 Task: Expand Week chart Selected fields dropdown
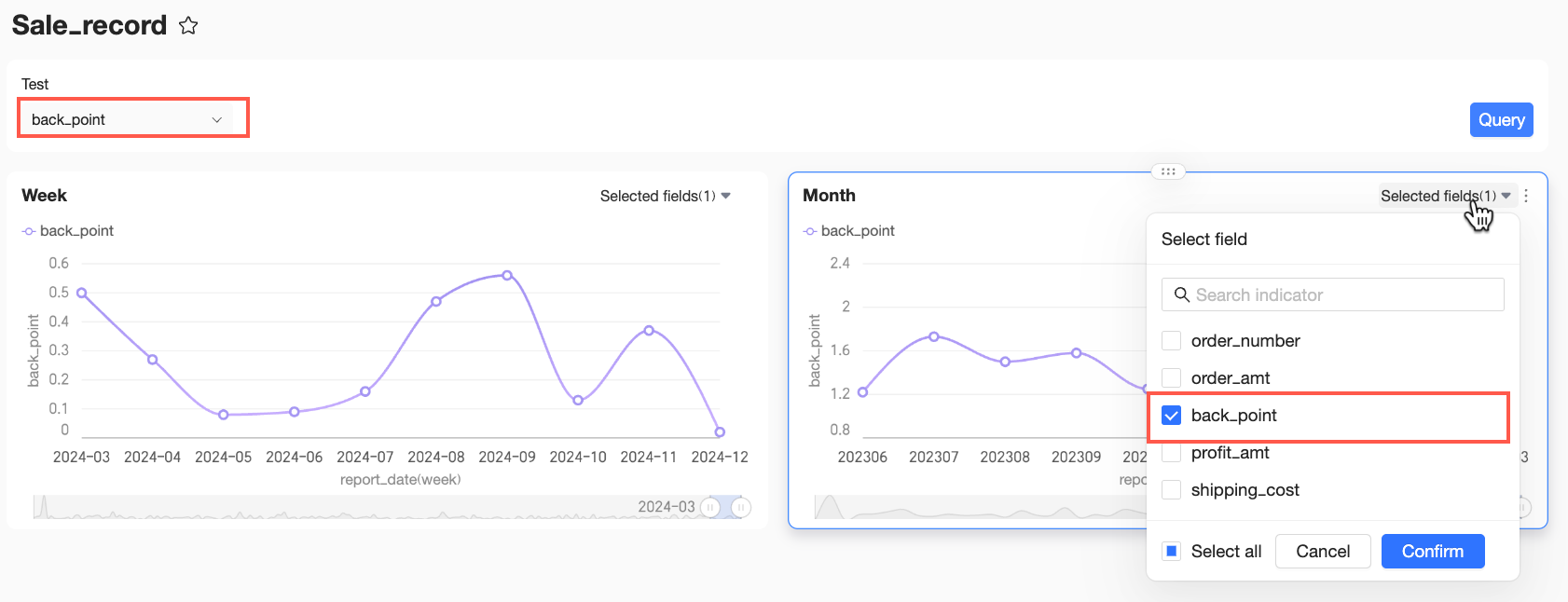coord(666,196)
